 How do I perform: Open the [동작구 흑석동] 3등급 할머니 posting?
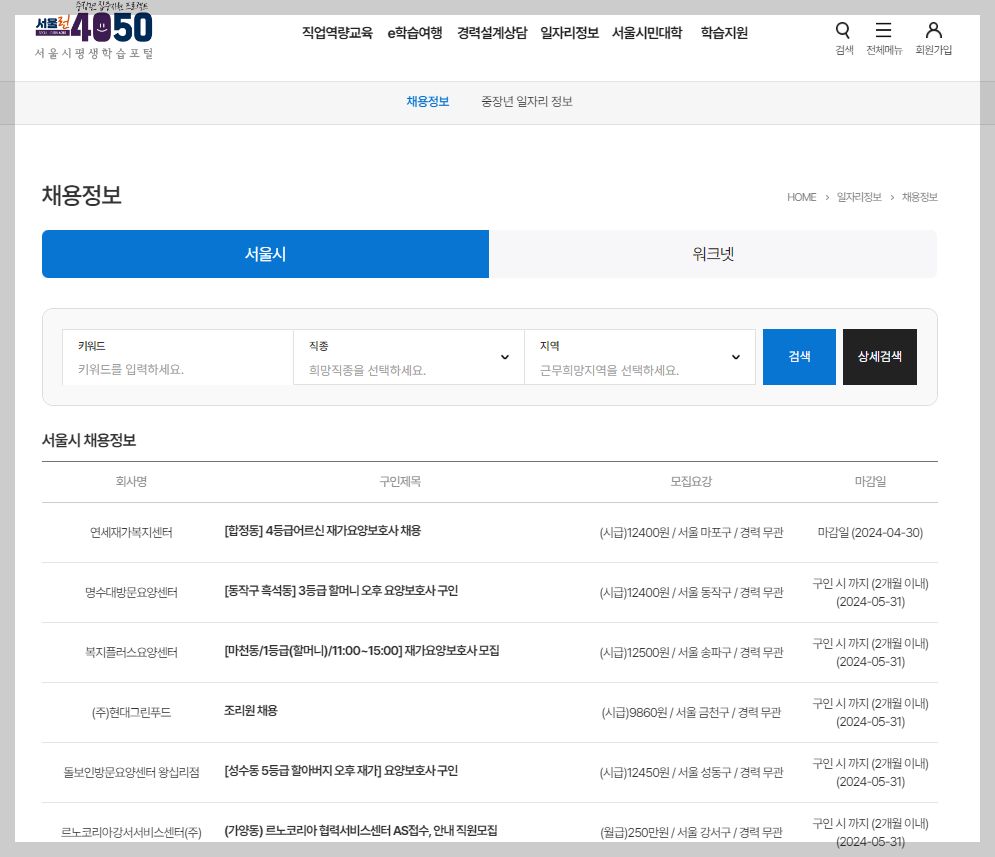(x=341, y=591)
